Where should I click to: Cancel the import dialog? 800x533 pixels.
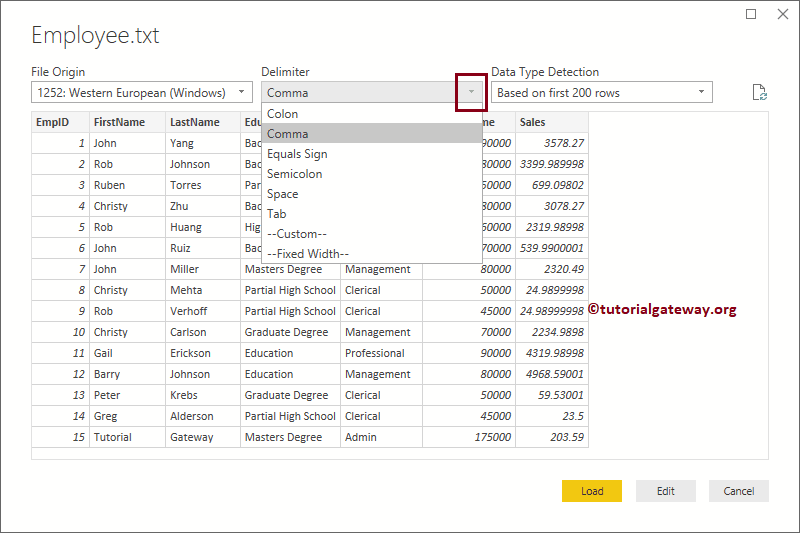[739, 491]
